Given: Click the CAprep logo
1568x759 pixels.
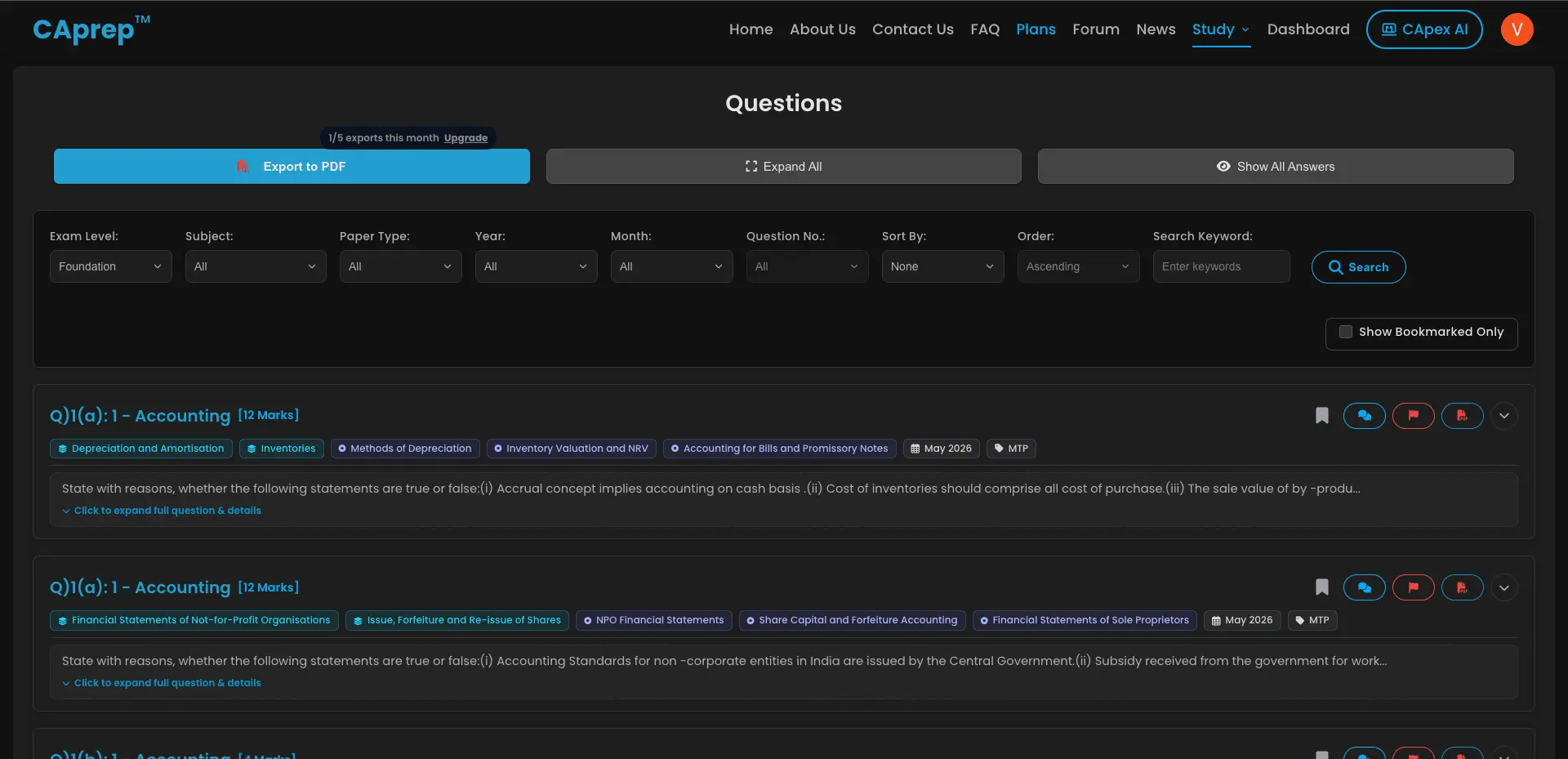Looking at the screenshot, I should click(91, 29).
